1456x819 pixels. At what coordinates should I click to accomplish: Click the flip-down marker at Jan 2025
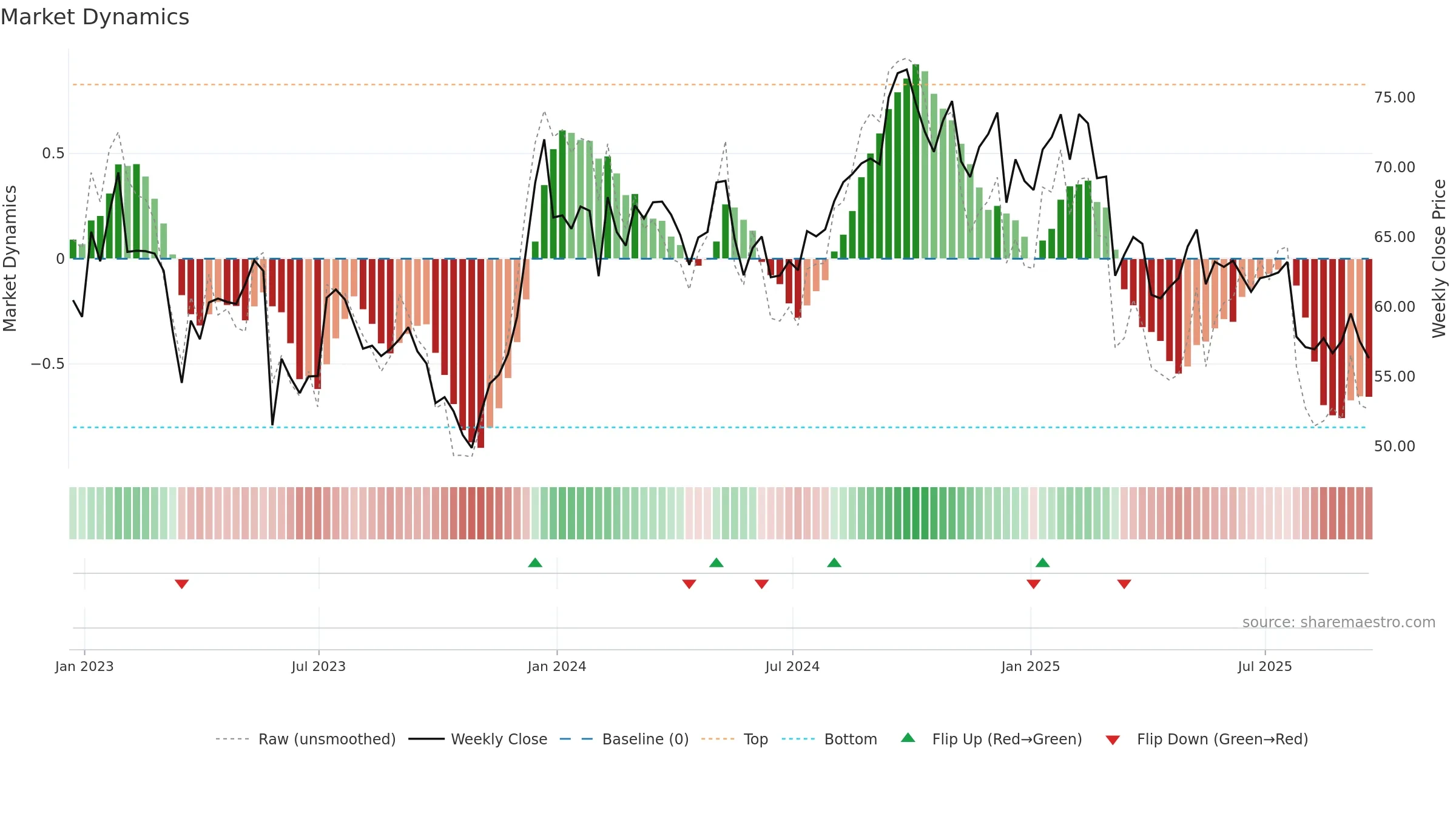click(x=1034, y=584)
